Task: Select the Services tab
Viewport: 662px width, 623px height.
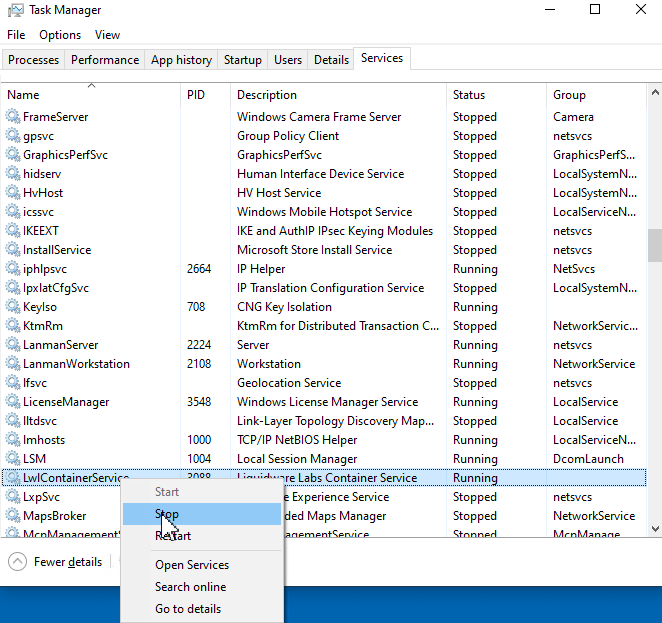Action: click(x=382, y=58)
